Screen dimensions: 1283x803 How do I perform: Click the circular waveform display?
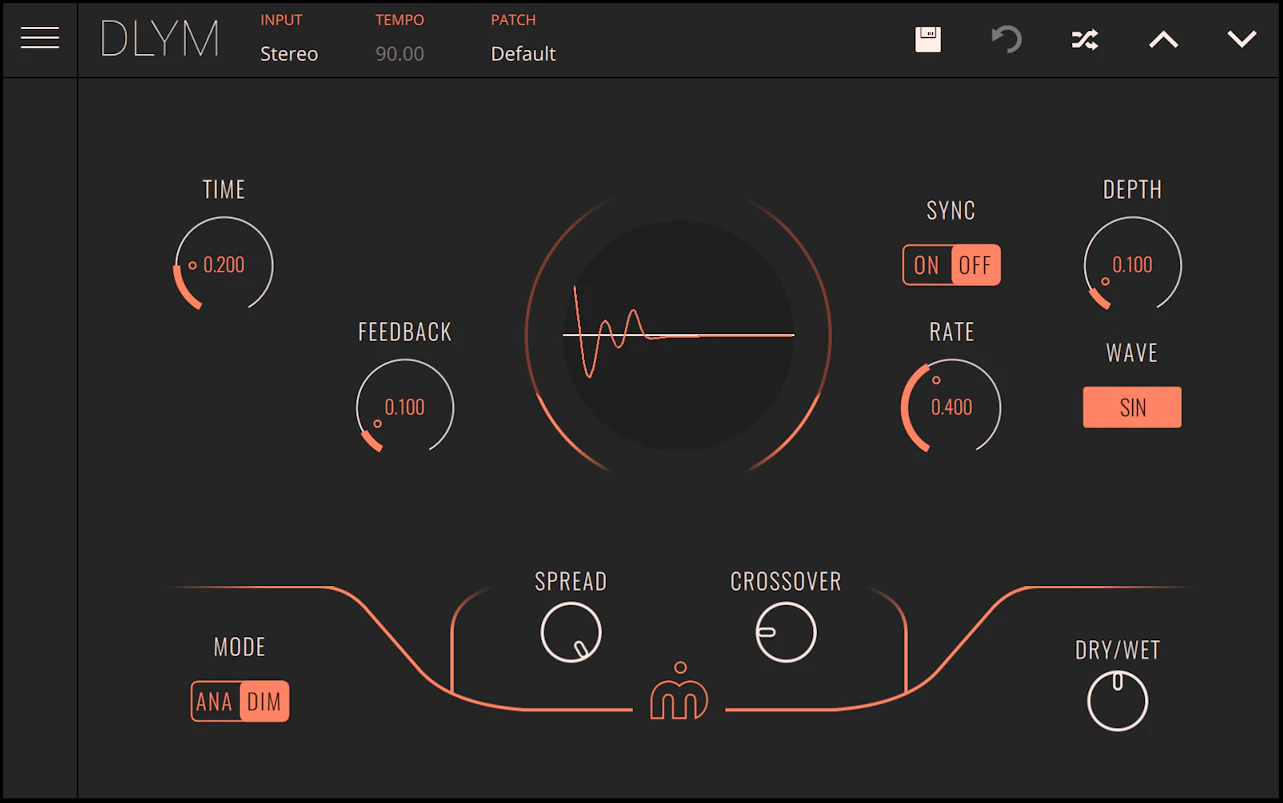(679, 335)
